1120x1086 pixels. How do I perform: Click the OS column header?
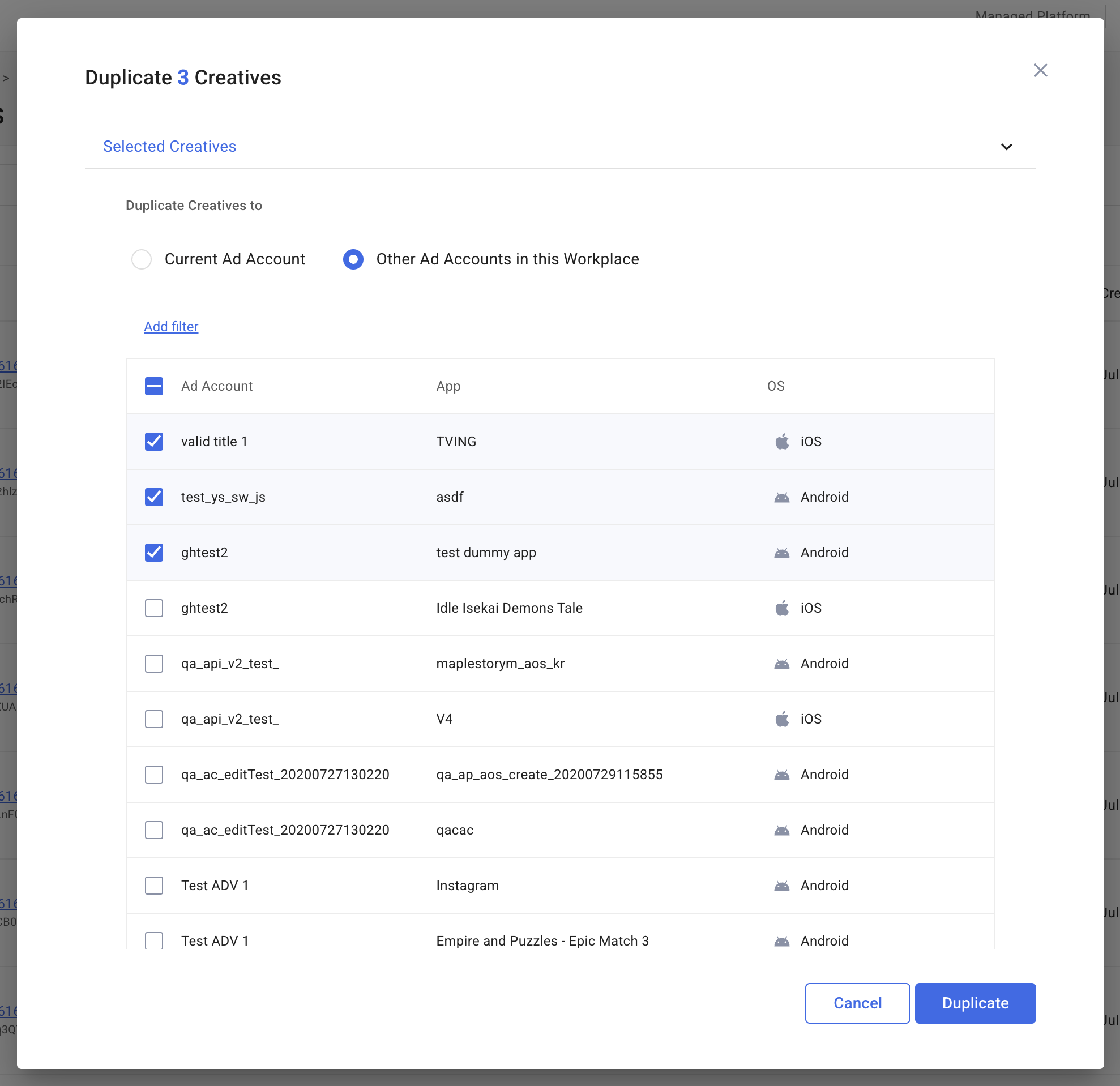(775, 386)
